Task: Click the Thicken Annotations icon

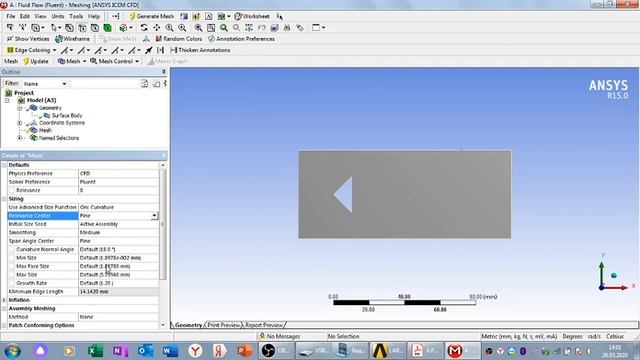Action: [173, 50]
